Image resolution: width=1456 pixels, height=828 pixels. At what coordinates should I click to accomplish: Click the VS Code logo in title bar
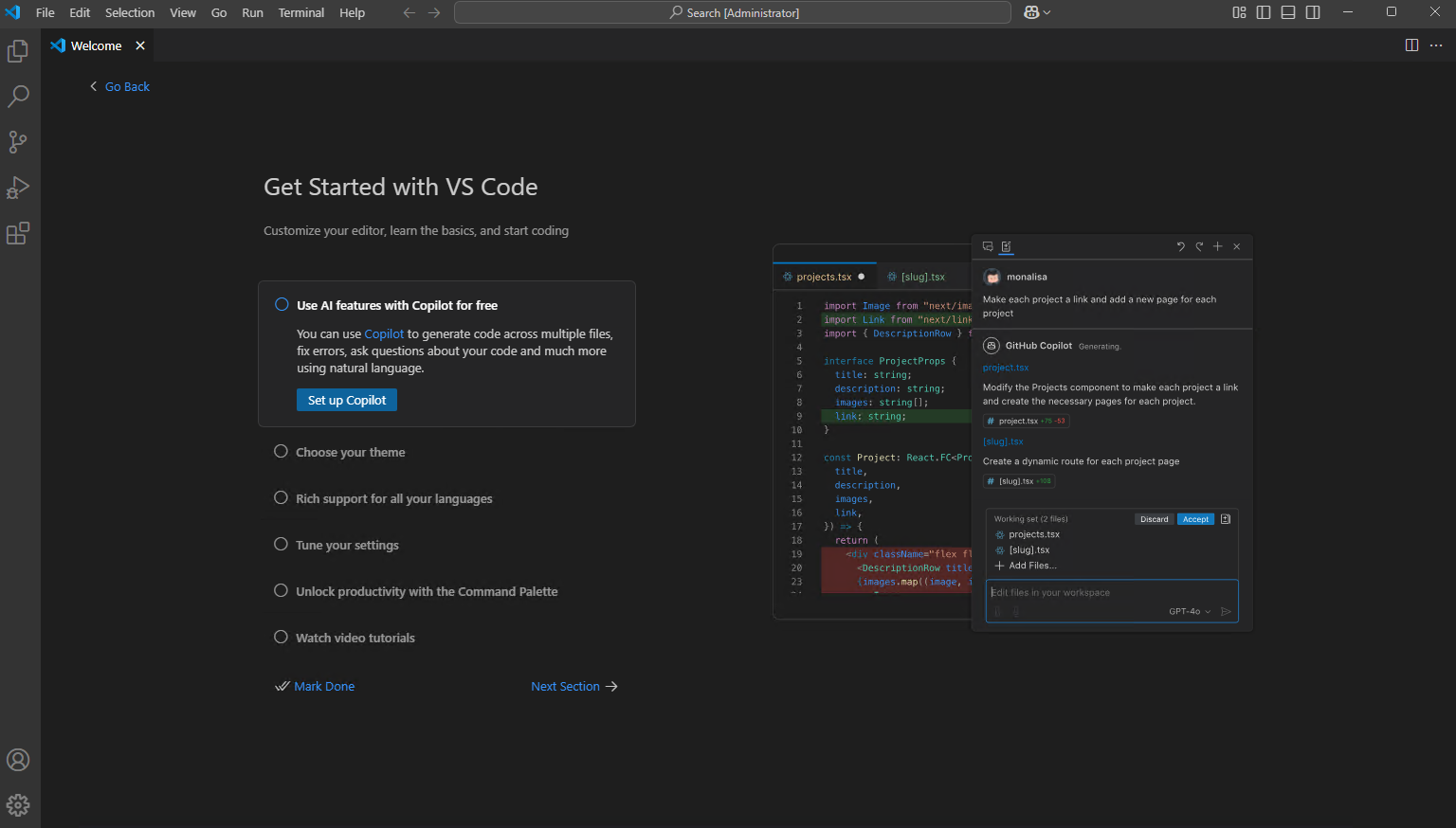pyautogui.click(x=12, y=12)
